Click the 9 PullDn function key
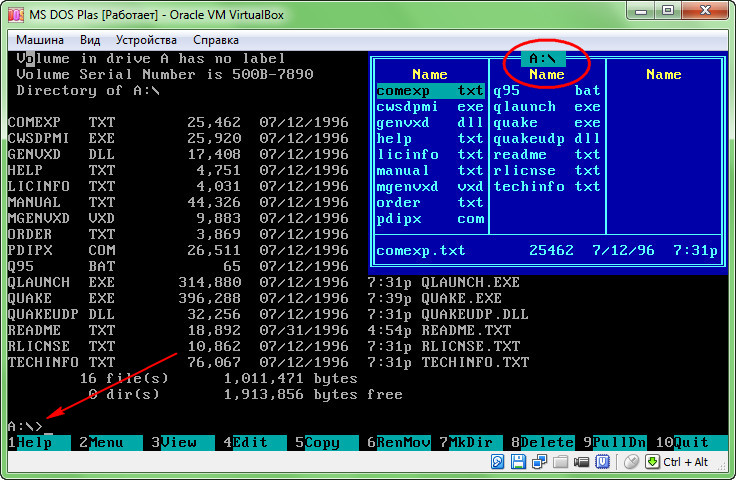 (x=614, y=442)
